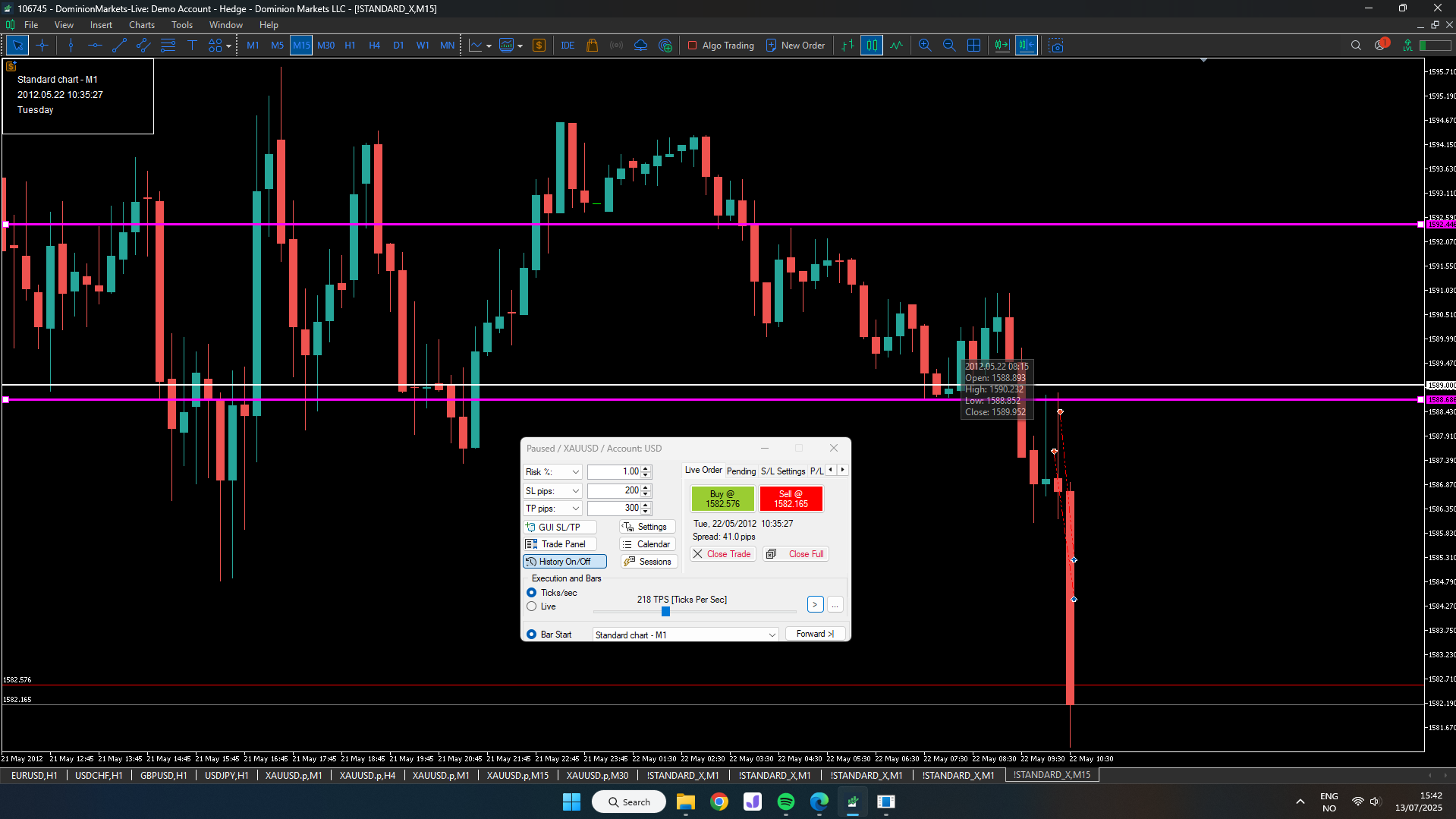The width and height of the screenshot is (1456, 819).
Task: Activate the crosshair tool
Action: [42, 46]
